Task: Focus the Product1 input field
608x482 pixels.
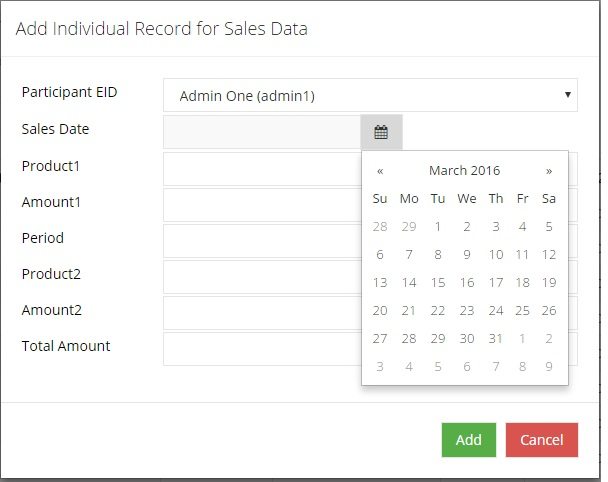Action: coord(262,169)
